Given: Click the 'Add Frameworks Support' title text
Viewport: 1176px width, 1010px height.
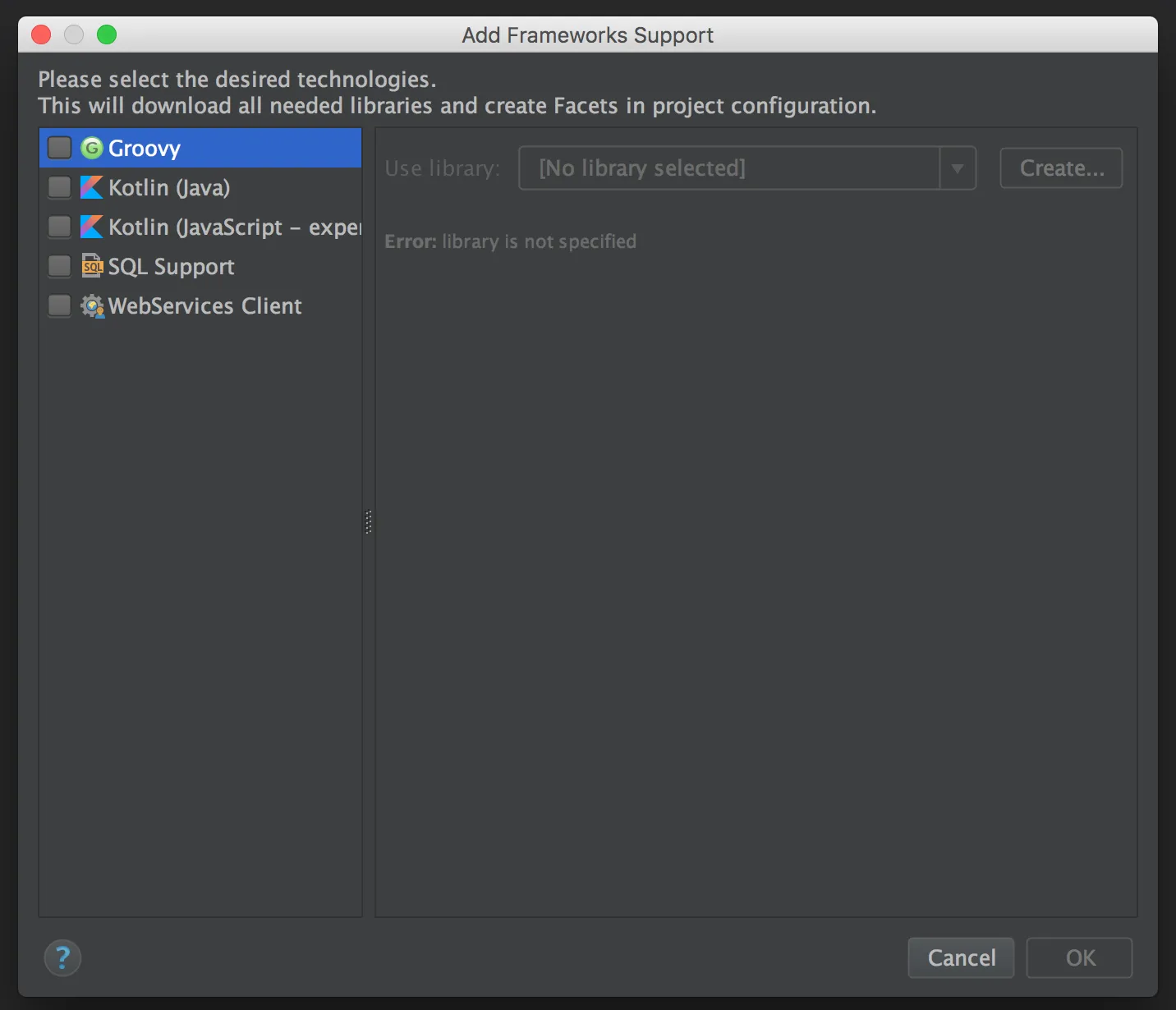Looking at the screenshot, I should [x=588, y=35].
